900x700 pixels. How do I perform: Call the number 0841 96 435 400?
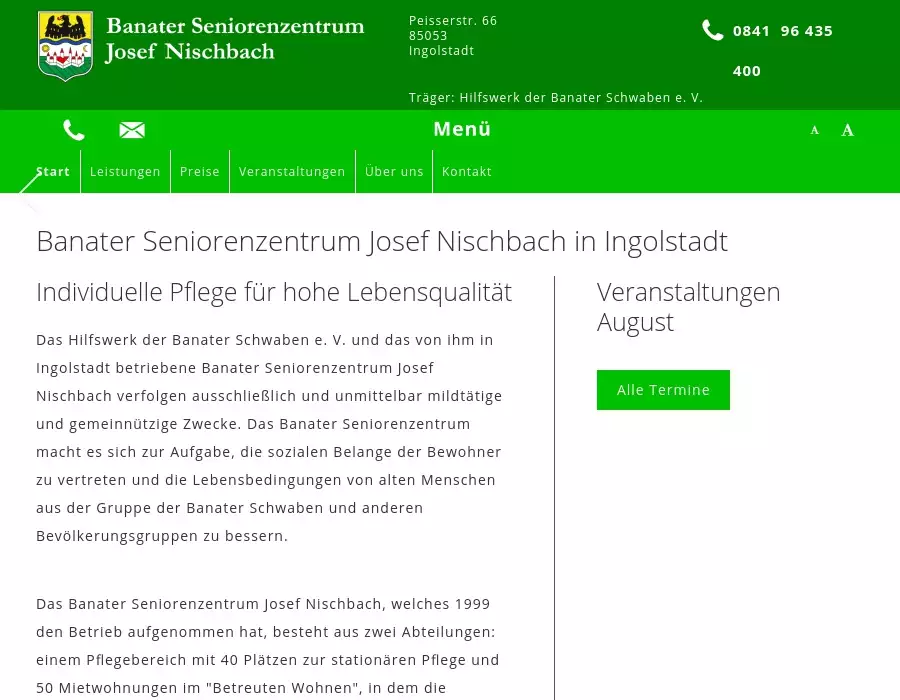point(782,31)
